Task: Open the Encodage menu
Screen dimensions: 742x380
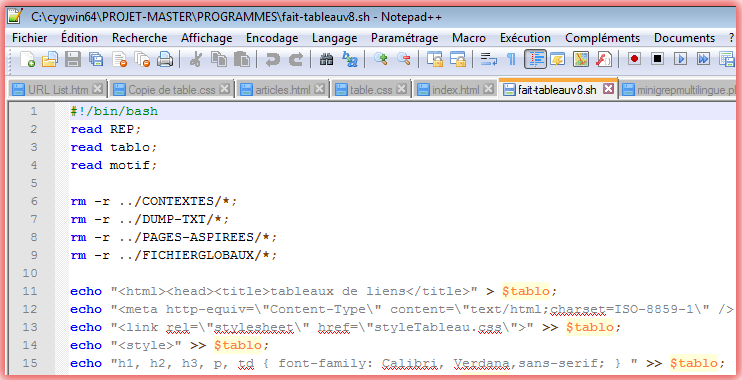Action: (272, 38)
